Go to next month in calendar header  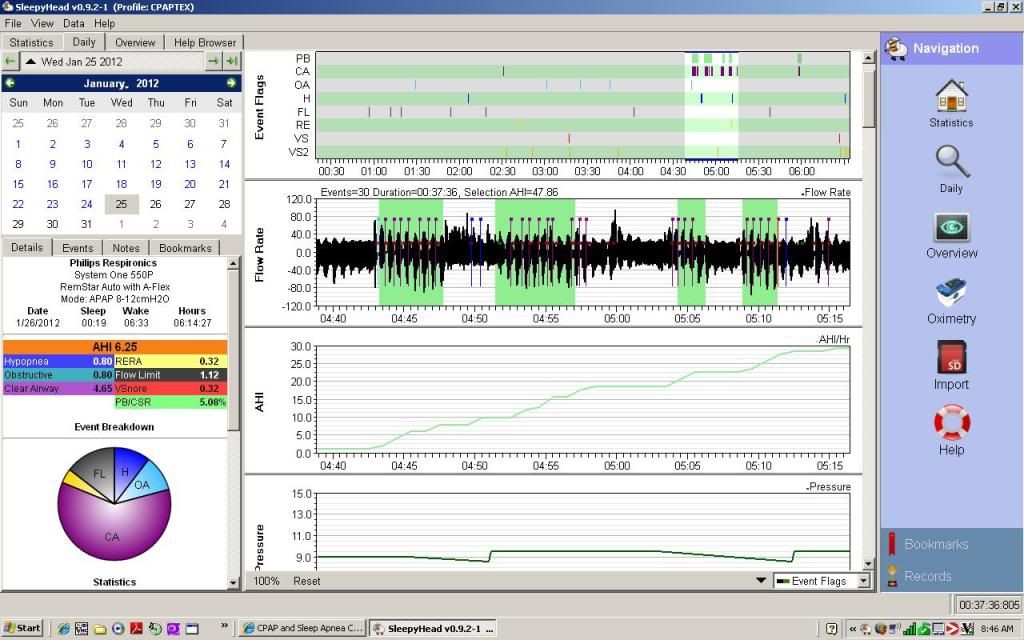(231, 83)
